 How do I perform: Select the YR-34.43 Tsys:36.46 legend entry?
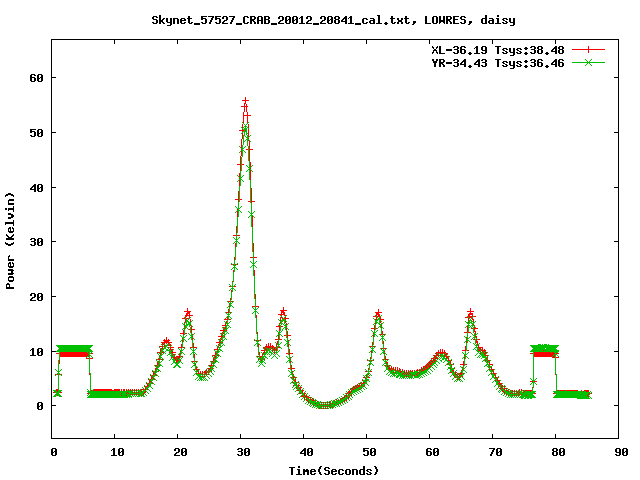pos(498,63)
